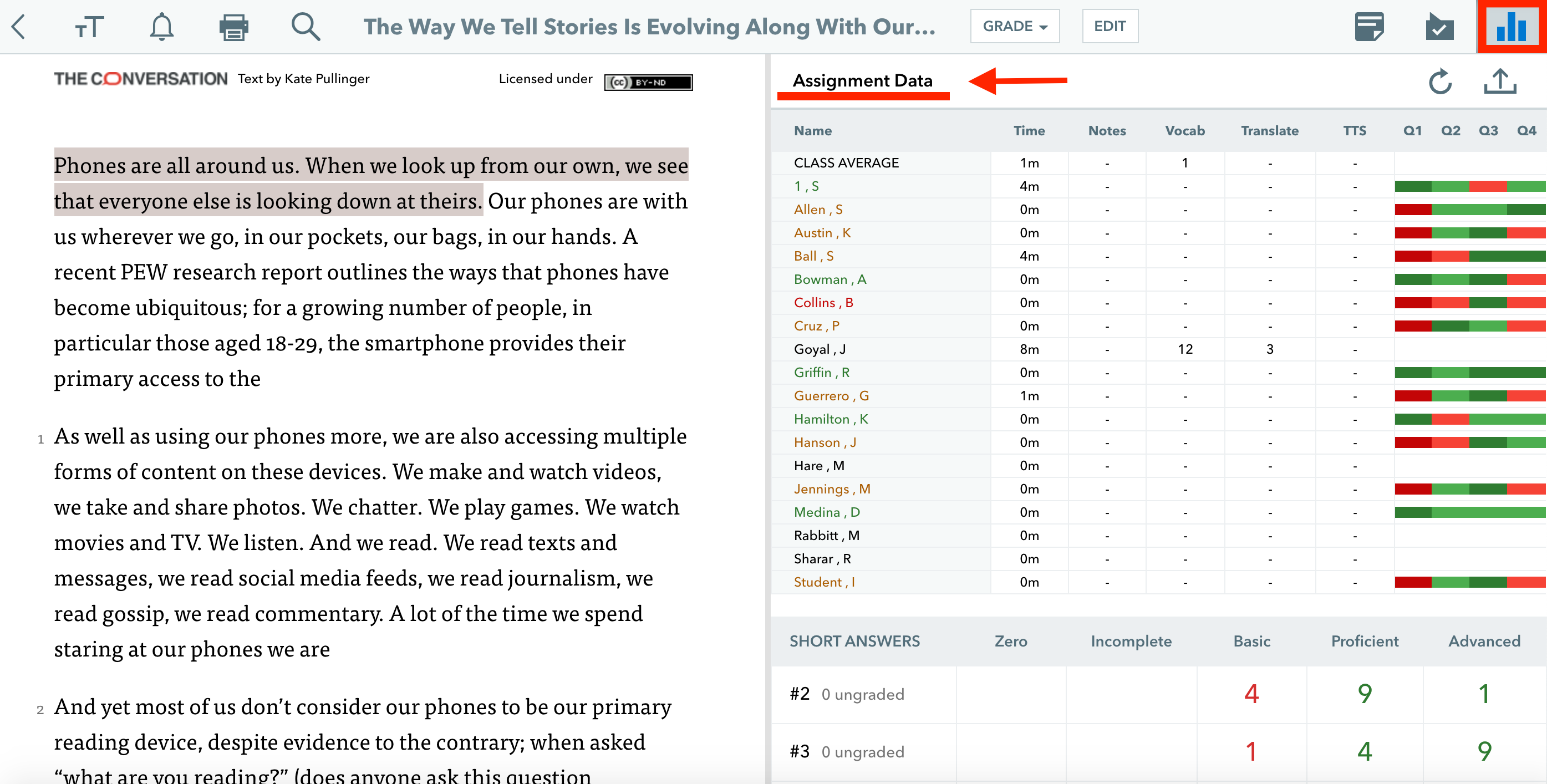Click the 1 Advanced count for #2

[x=1484, y=695]
